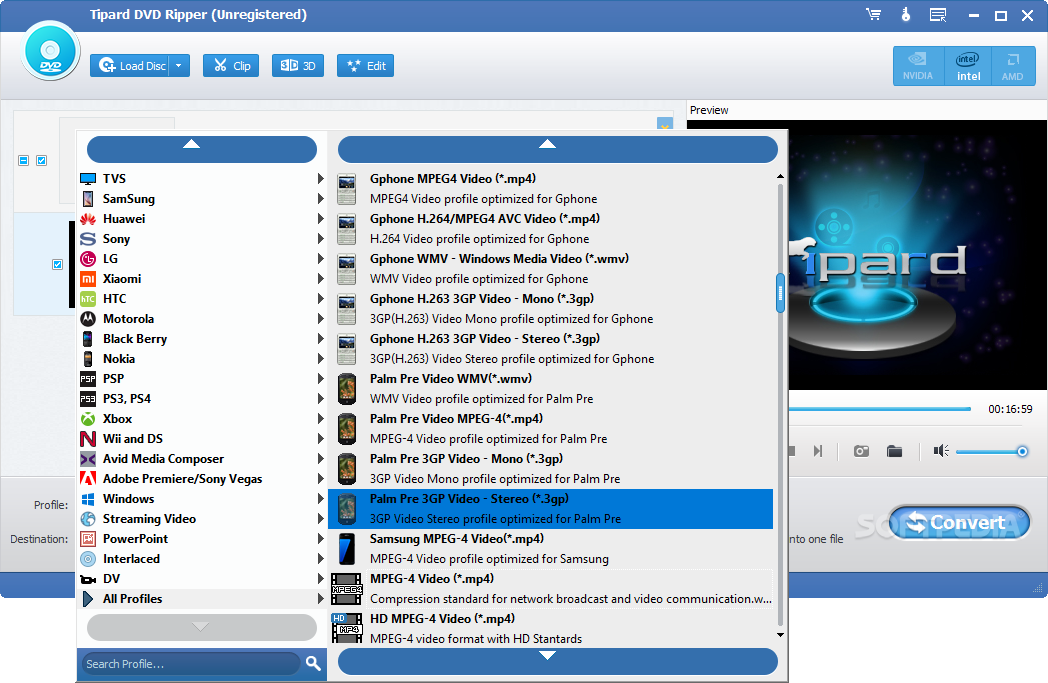Click the DV camcorder icon
This screenshot has height=683, width=1048.
[x=88, y=579]
